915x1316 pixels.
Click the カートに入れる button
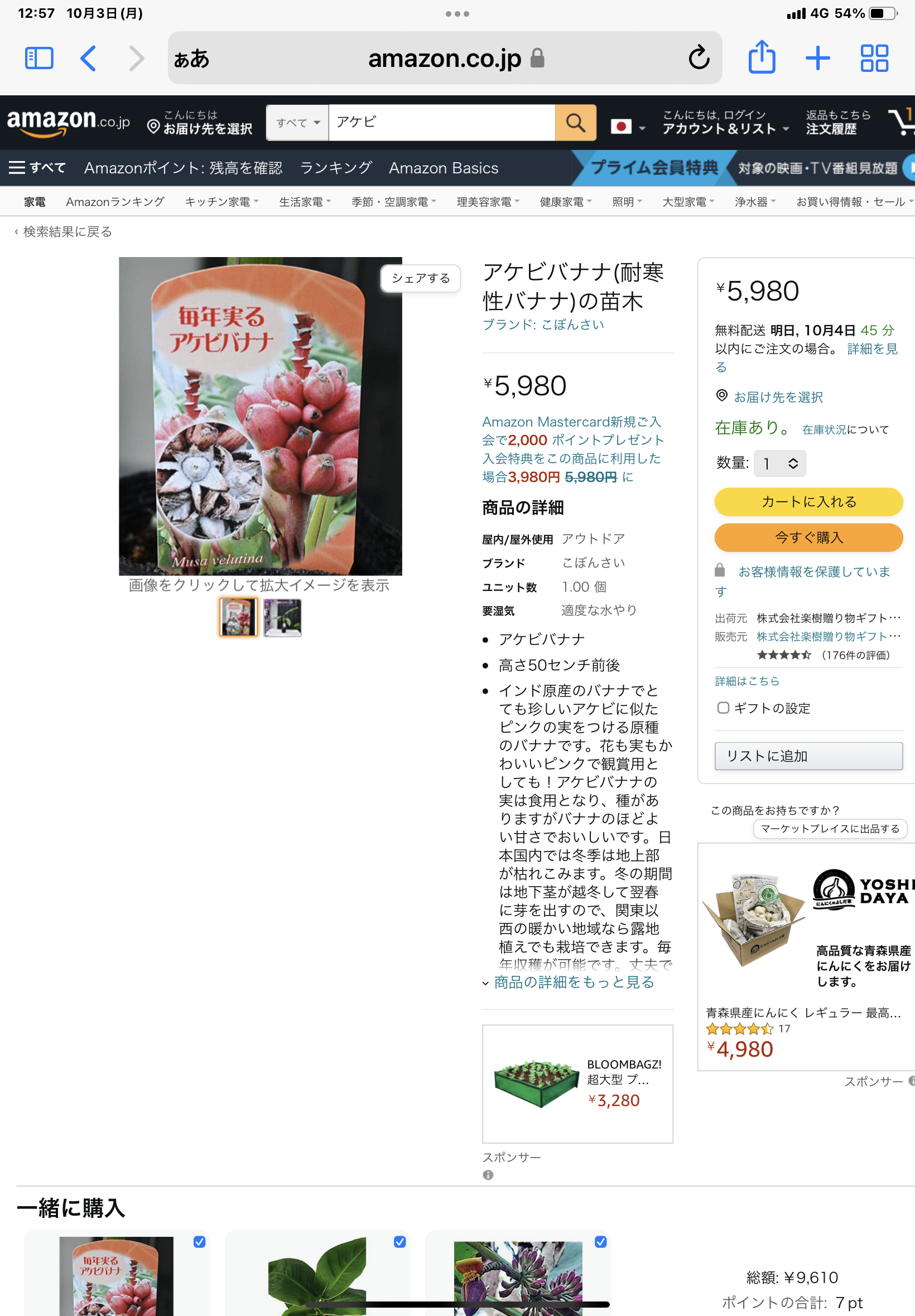[808, 501]
